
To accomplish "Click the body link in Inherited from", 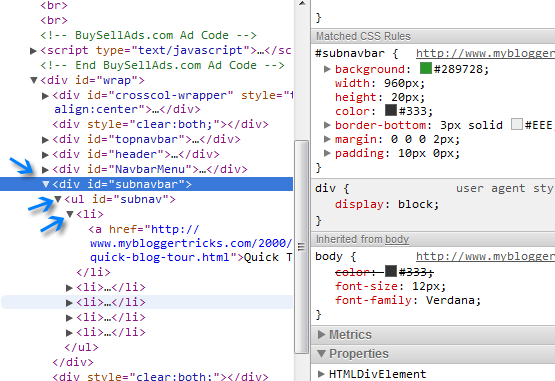I will [x=397, y=240].
